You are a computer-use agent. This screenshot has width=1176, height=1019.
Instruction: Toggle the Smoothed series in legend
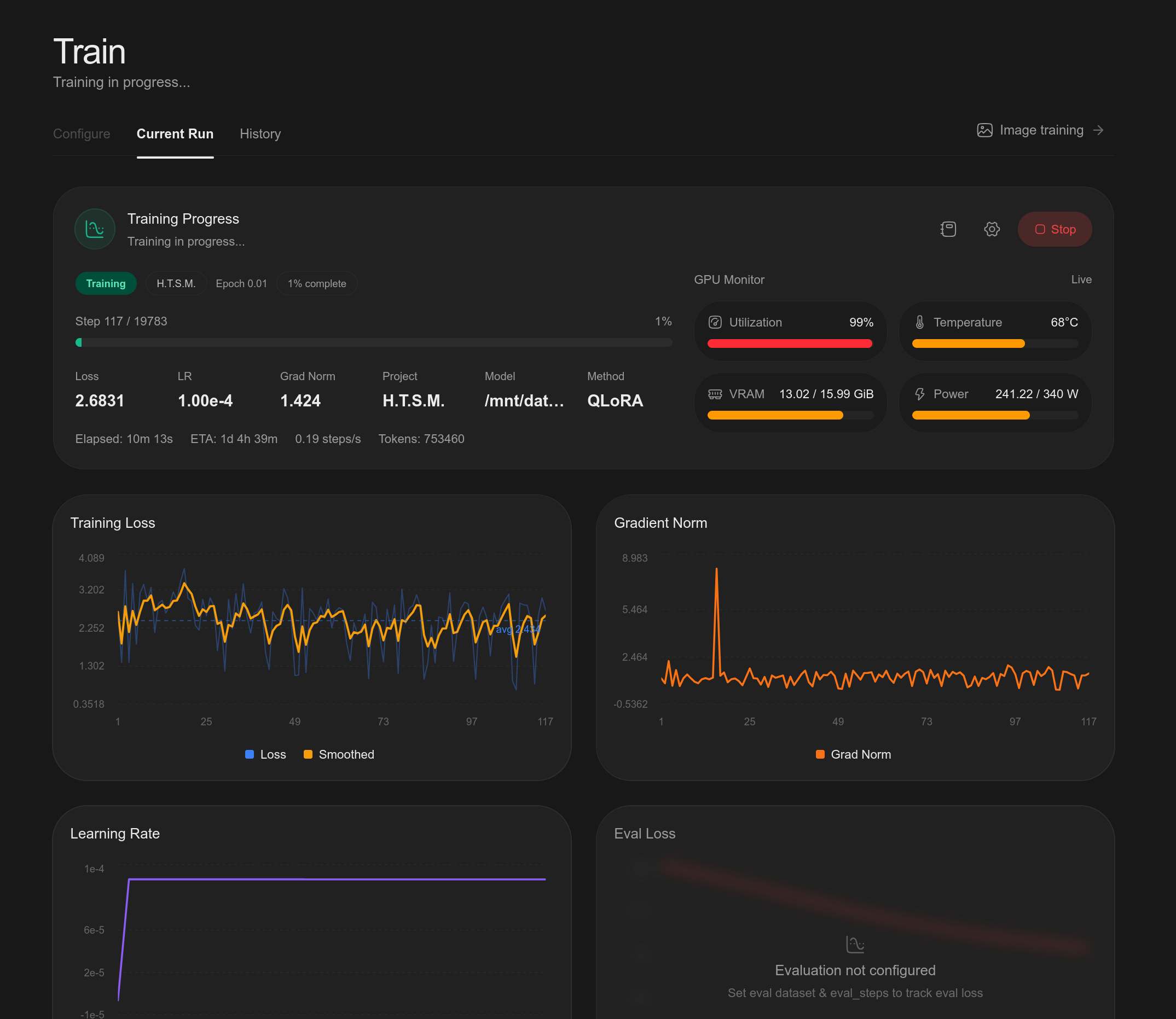pos(339,755)
